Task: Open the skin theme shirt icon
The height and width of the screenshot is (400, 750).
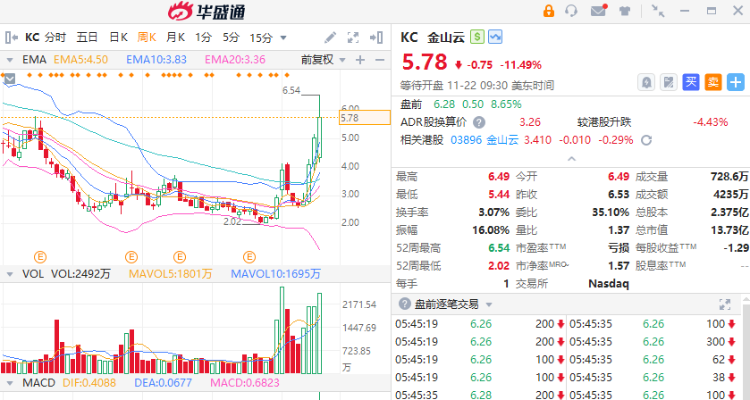Action: coord(625,11)
